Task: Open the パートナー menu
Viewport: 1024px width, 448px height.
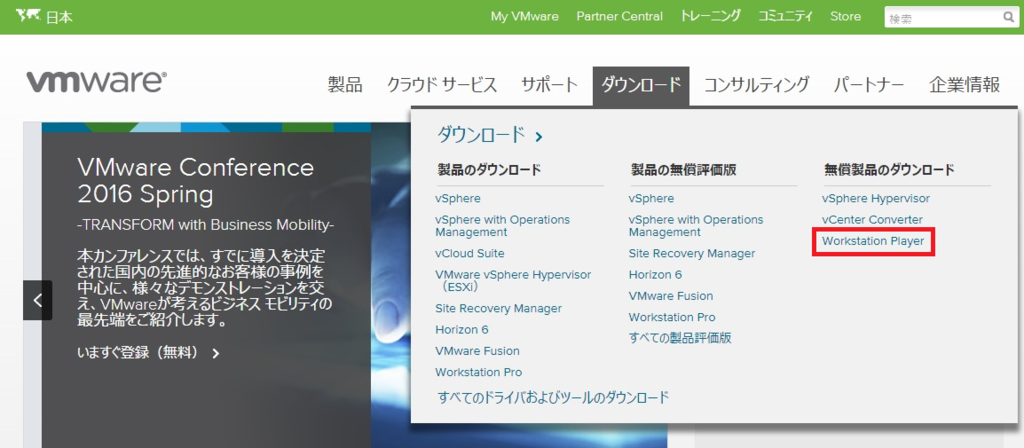Action: point(869,85)
